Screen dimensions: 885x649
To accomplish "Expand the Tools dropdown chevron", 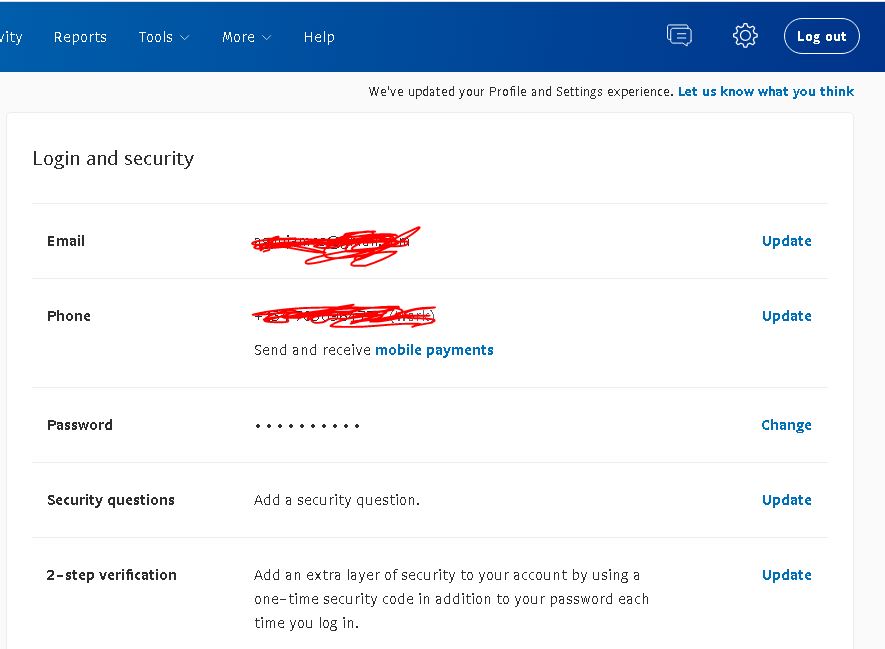I will pos(183,38).
